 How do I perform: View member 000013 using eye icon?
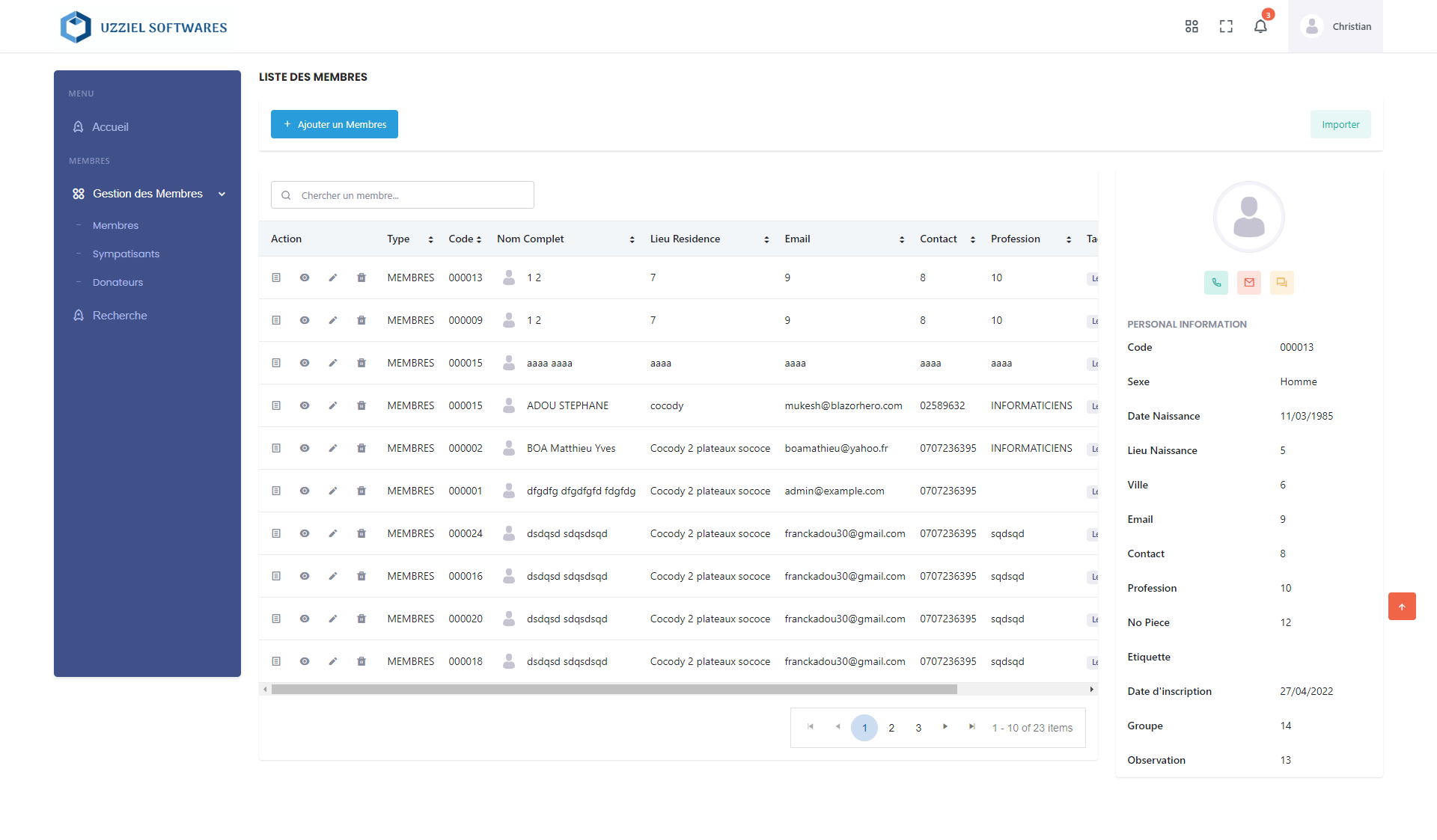click(305, 278)
